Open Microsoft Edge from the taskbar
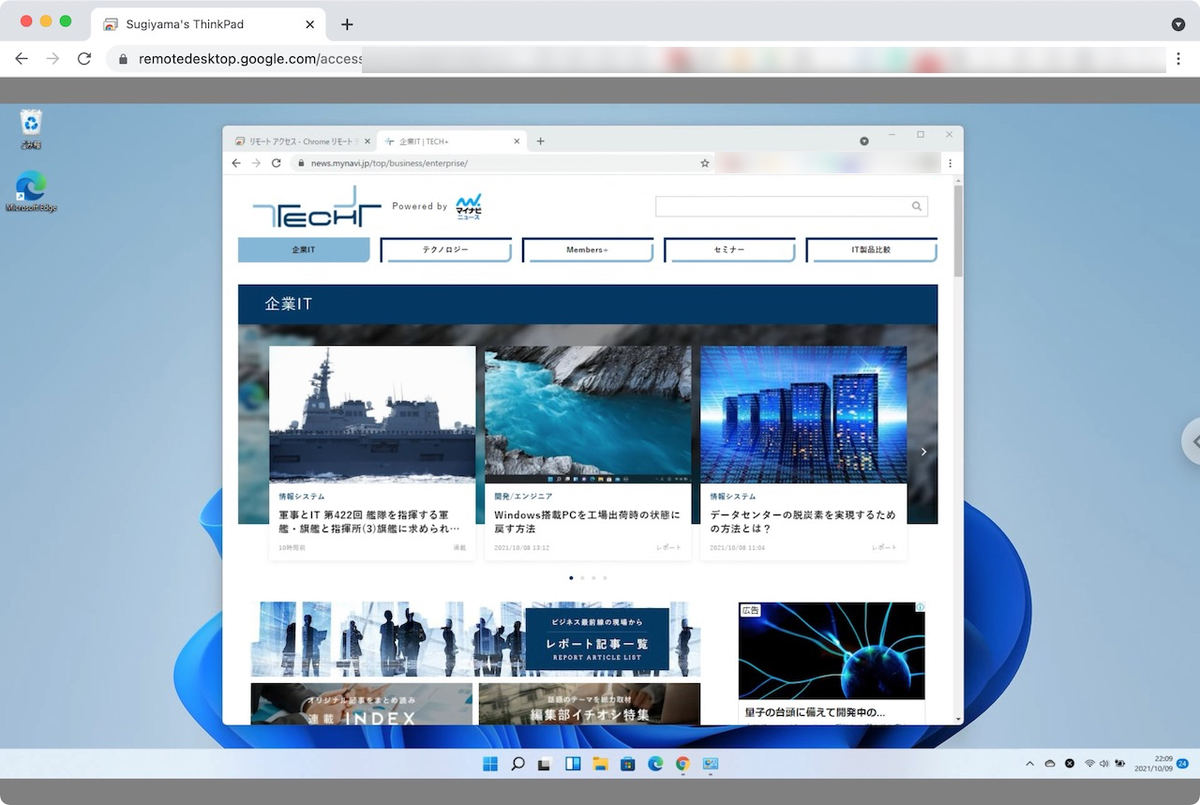This screenshot has height=805, width=1200. pyautogui.click(x=655, y=764)
